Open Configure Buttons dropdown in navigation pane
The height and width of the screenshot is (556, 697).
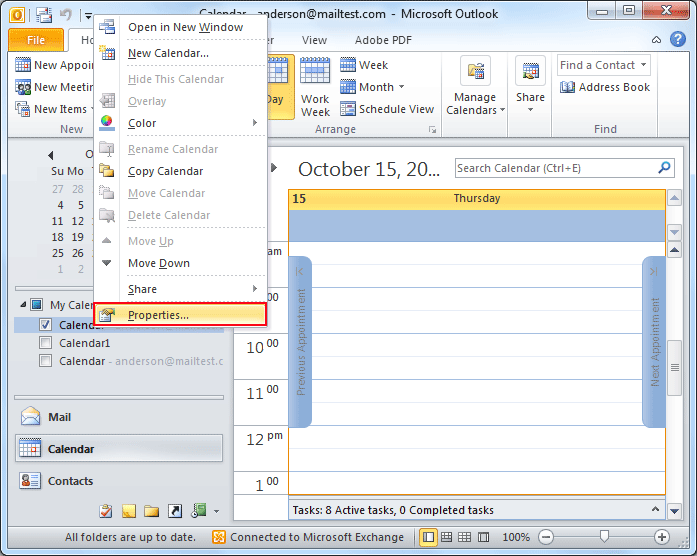(x=216, y=512)
